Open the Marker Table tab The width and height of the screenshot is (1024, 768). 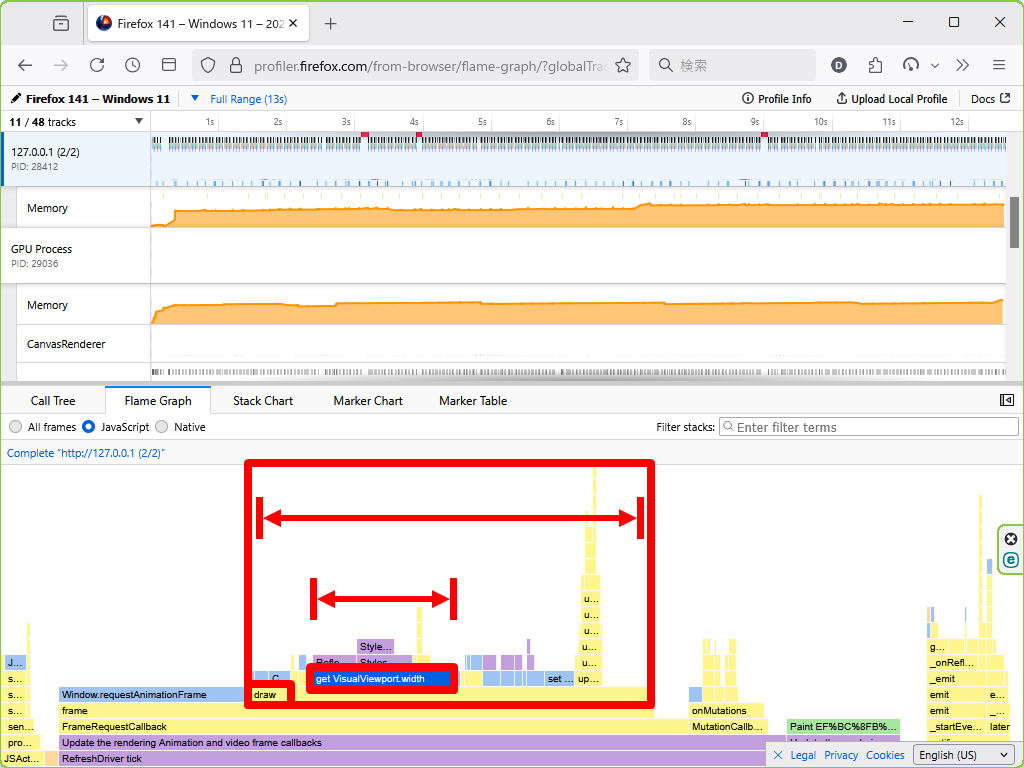pyautogui.click(x=473, y=401)
